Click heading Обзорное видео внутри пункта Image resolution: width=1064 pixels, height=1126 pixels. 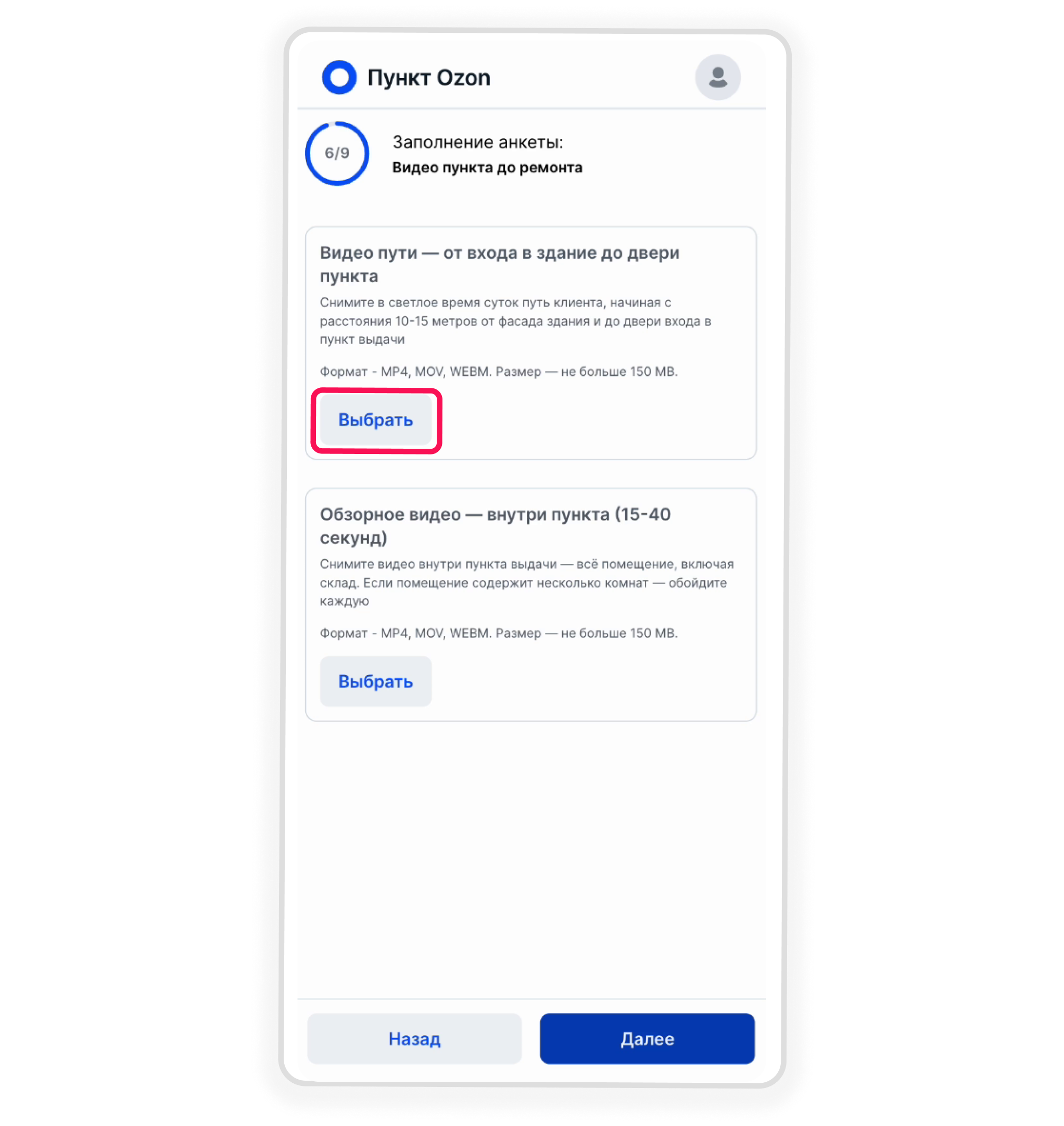[495, 526]
